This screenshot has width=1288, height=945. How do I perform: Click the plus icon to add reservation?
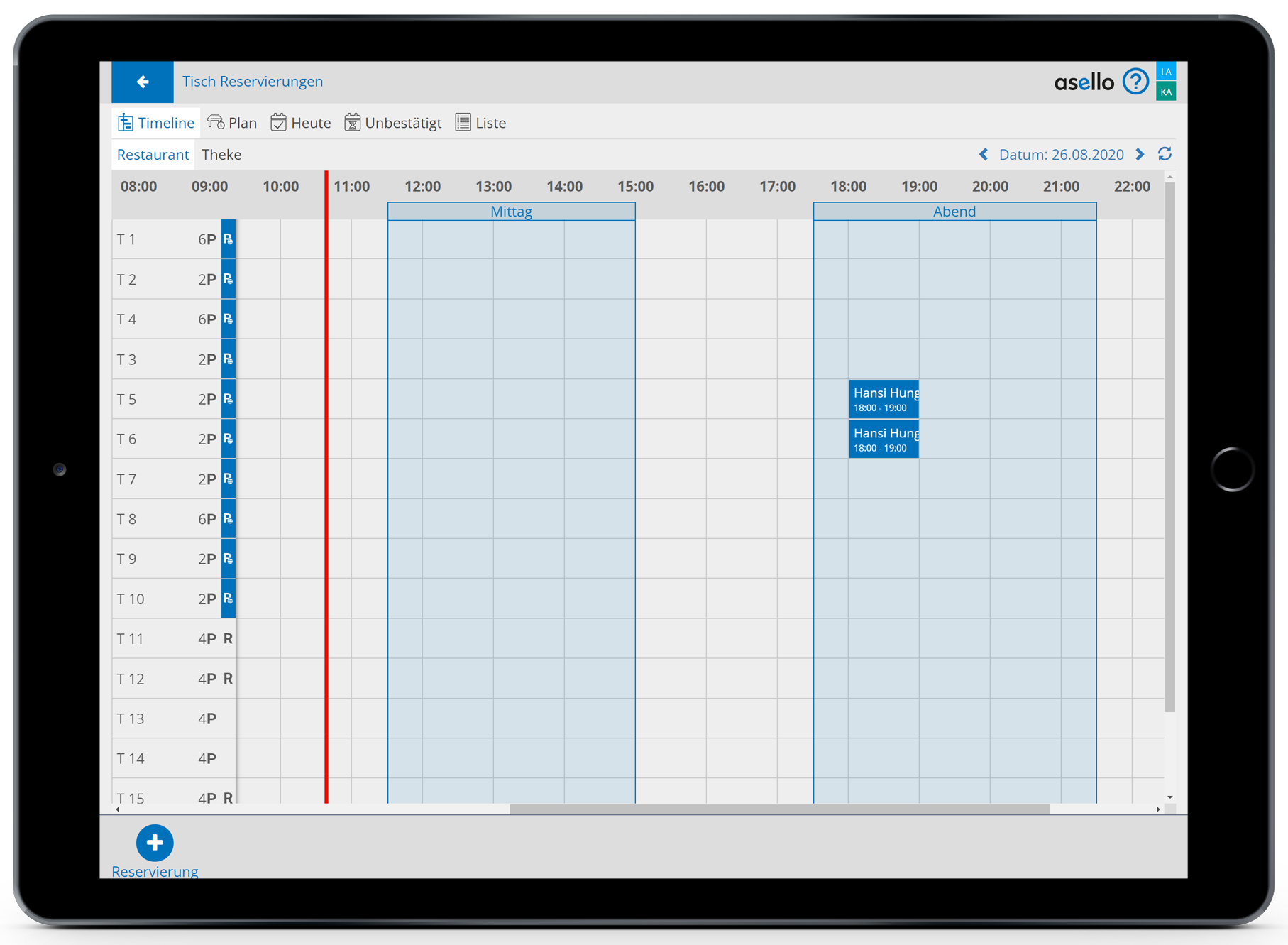click(x=155, y=843)
